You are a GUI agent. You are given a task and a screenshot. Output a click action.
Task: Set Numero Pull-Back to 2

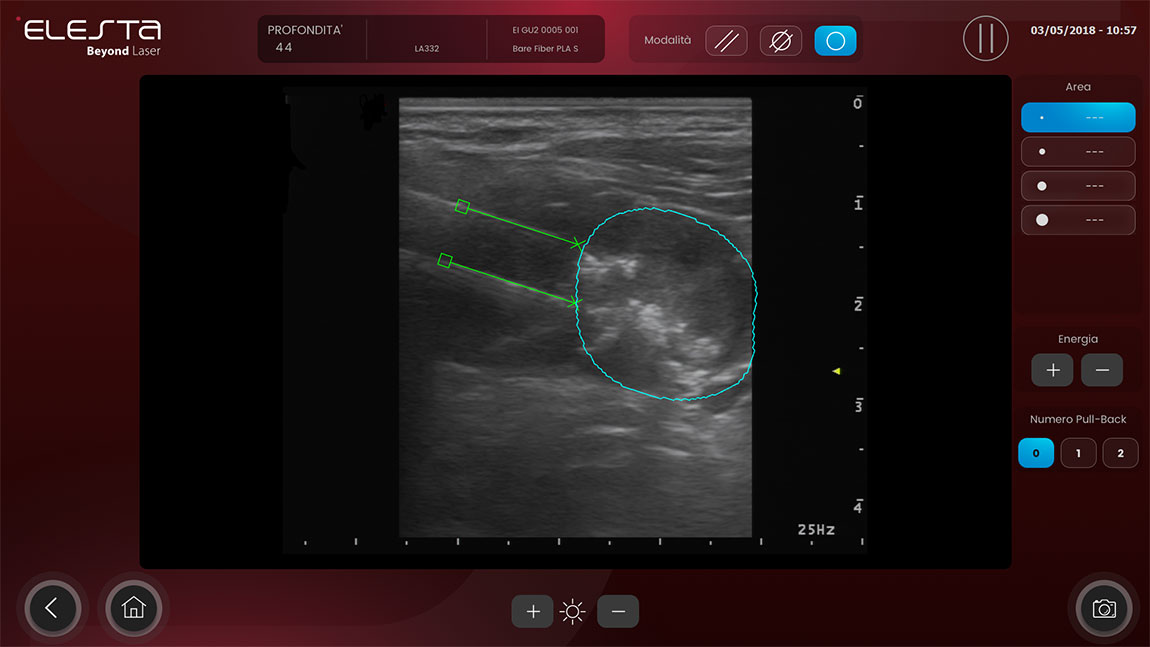pyautogui.click(x=1120, y=453)
